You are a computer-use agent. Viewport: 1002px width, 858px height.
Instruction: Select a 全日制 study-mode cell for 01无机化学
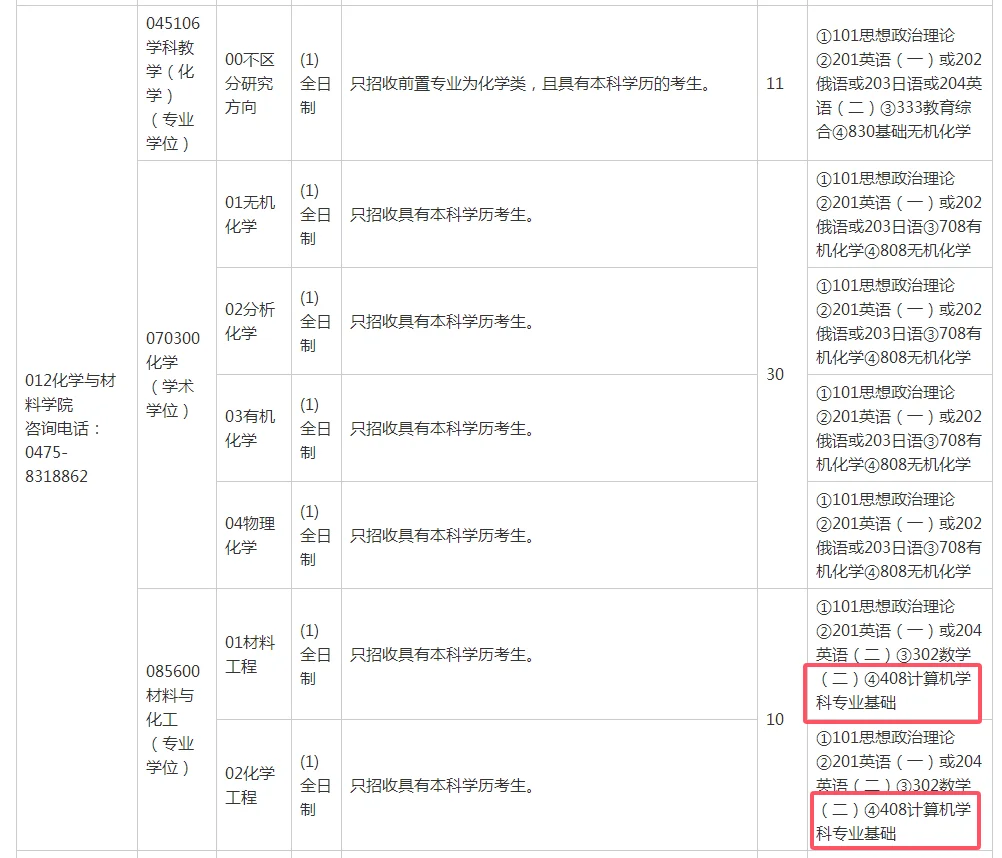(x=316, y=214)
